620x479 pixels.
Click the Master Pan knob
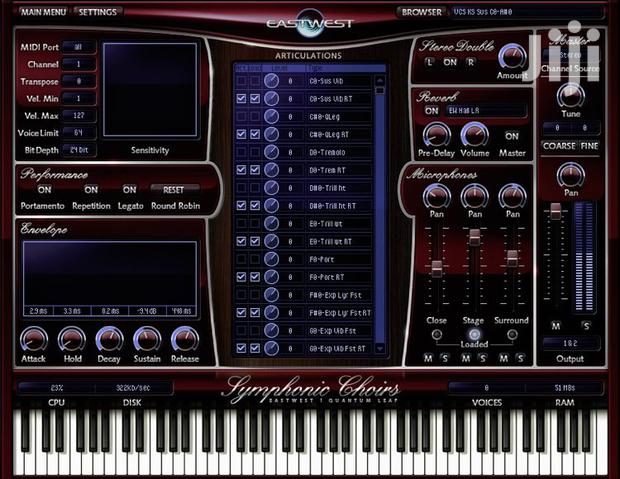pyautogui.click(x=571, y=175)
